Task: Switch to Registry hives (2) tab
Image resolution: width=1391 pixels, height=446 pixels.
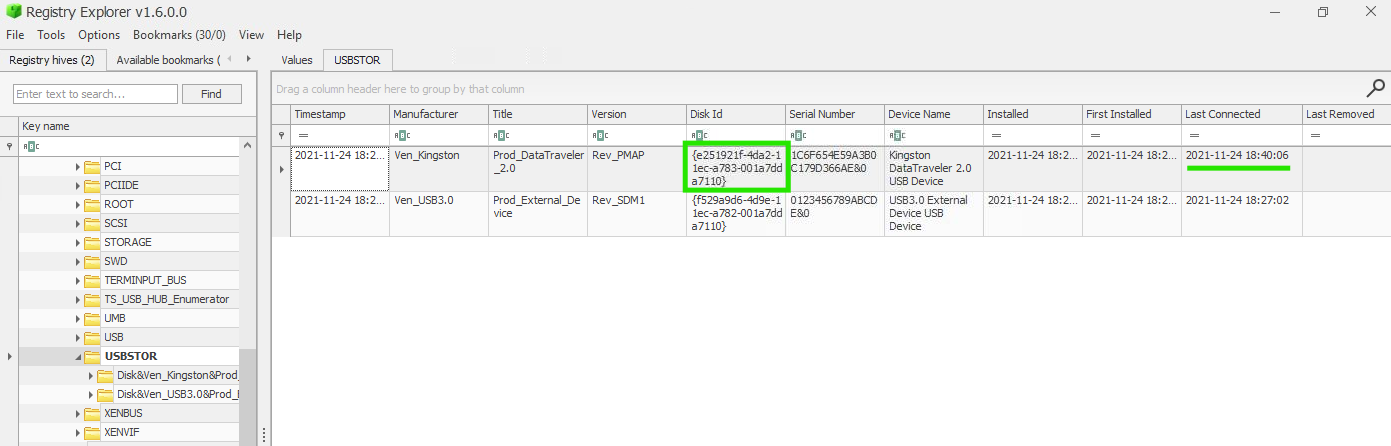Action: 52,60
